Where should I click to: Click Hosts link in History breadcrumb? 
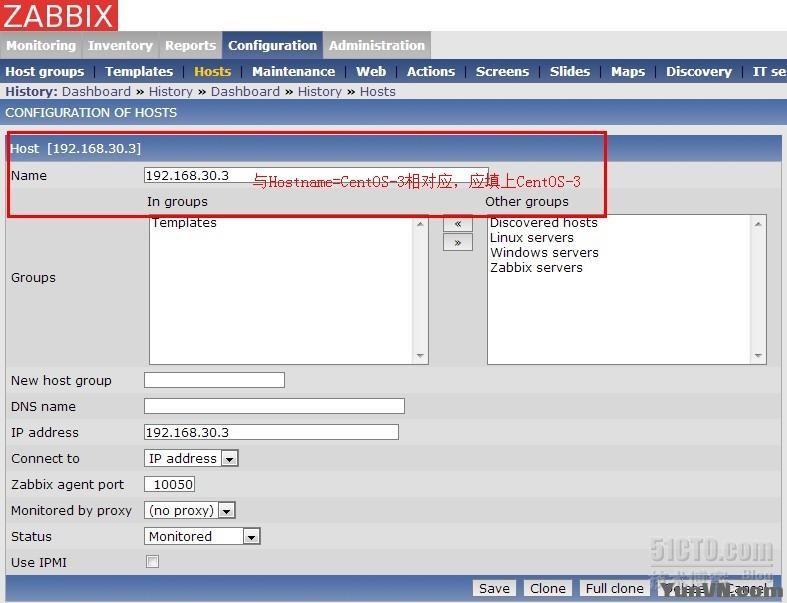coord(377,91)
